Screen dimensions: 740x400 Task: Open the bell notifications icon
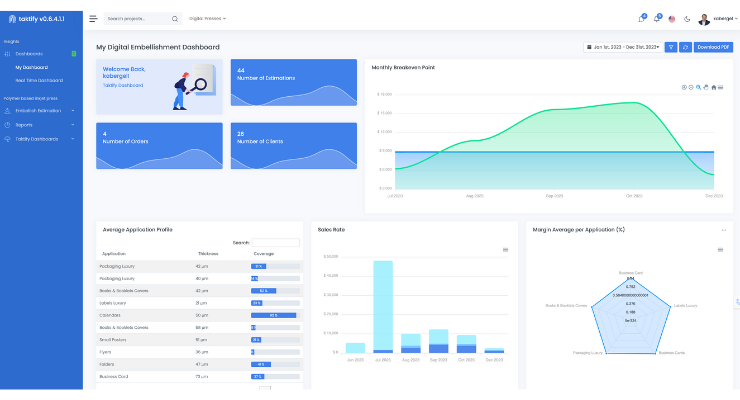[656, 18]
